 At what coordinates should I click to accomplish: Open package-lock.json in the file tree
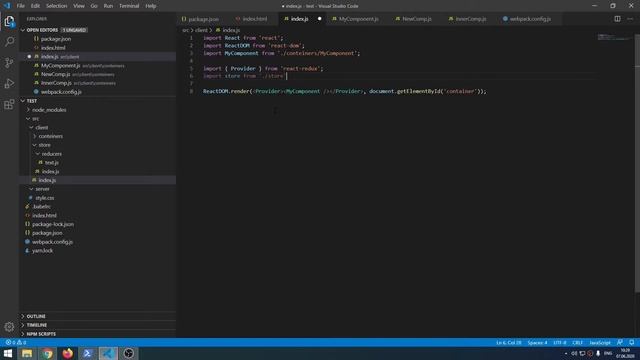[53, 224]
